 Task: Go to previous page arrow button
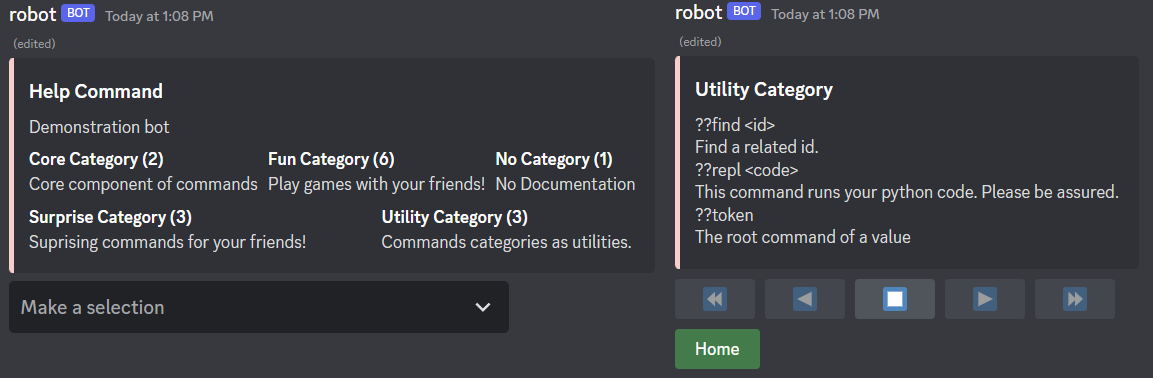tap(805, 299)
